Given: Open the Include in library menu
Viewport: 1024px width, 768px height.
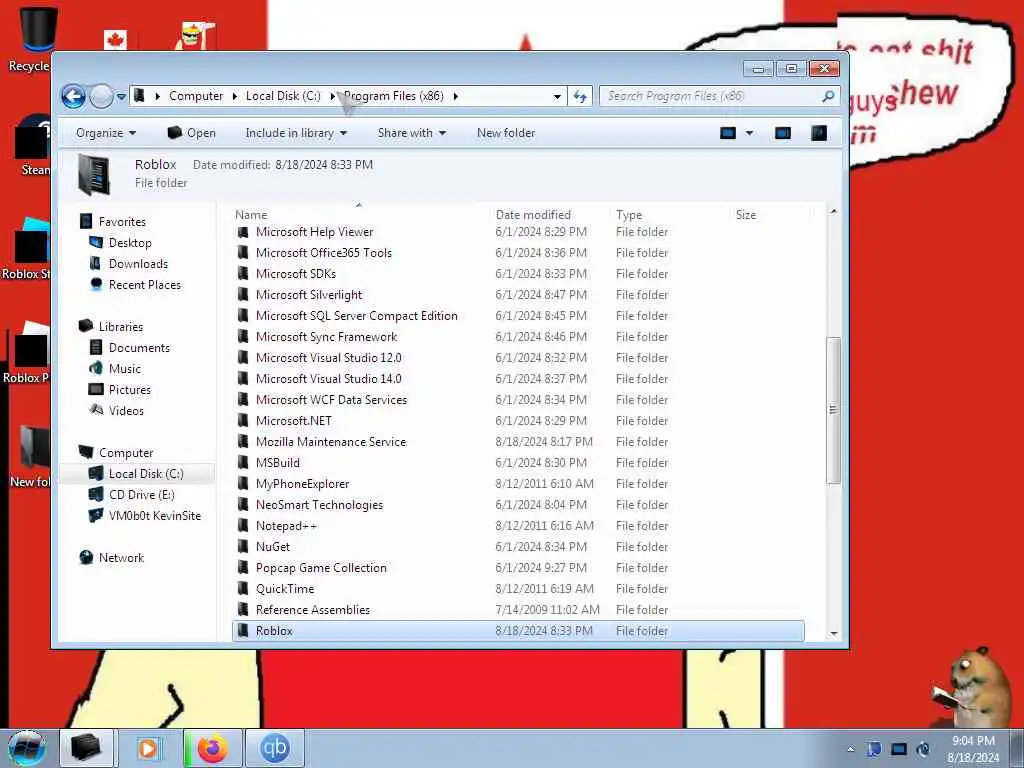Looking at the screenshot, I should (x=296, y=133).
